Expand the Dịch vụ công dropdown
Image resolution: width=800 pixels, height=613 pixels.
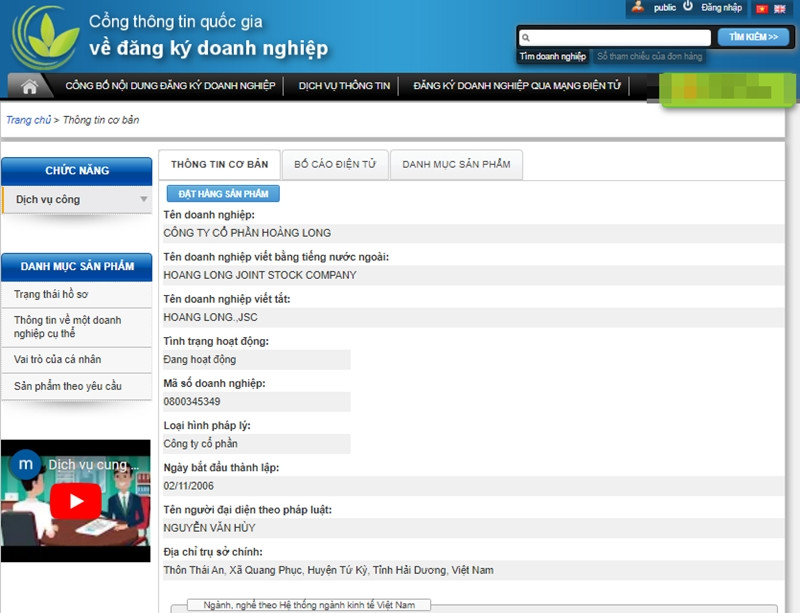[x=144, y=200]
